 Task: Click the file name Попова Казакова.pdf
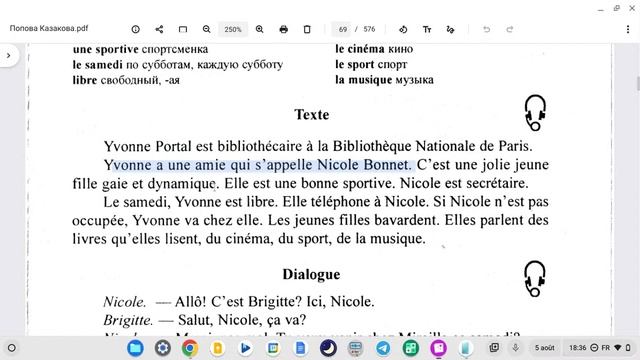tap(49, 28)
